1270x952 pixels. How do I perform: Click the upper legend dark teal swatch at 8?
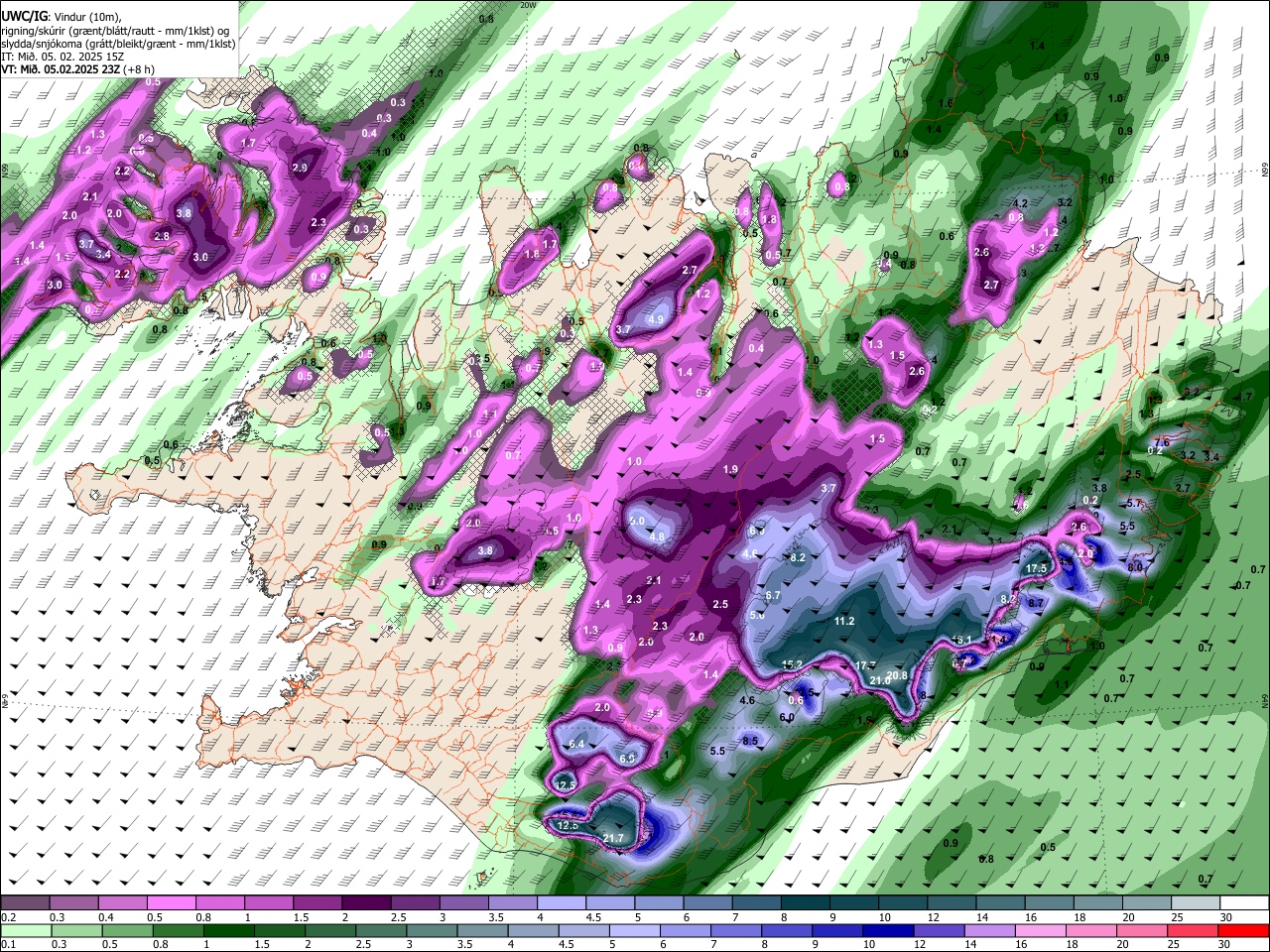tap(804, 903)
